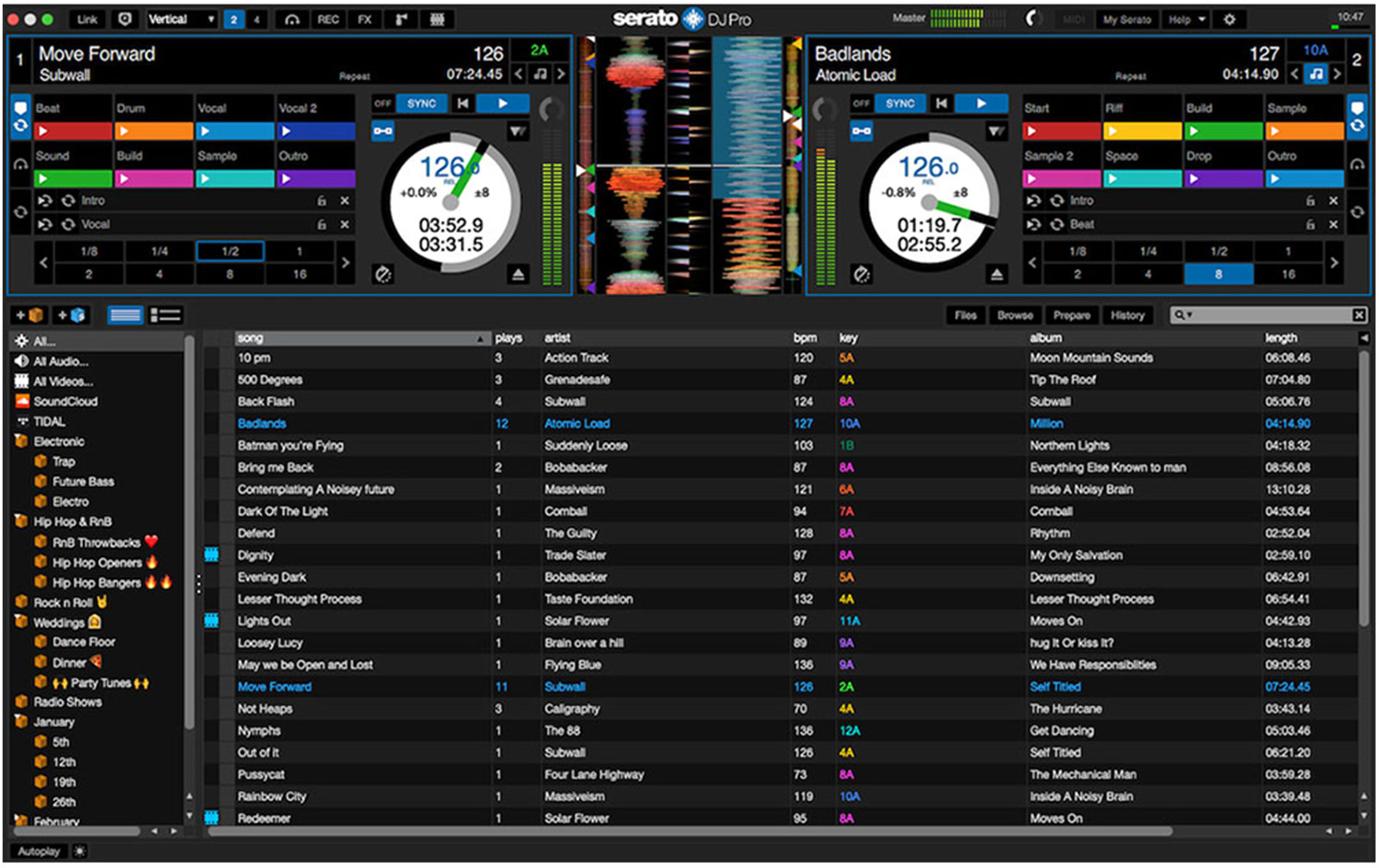This screenshot has width=1379, height=868.
Task: Enable SYNC on deck 2
Action: coord(900,103)
